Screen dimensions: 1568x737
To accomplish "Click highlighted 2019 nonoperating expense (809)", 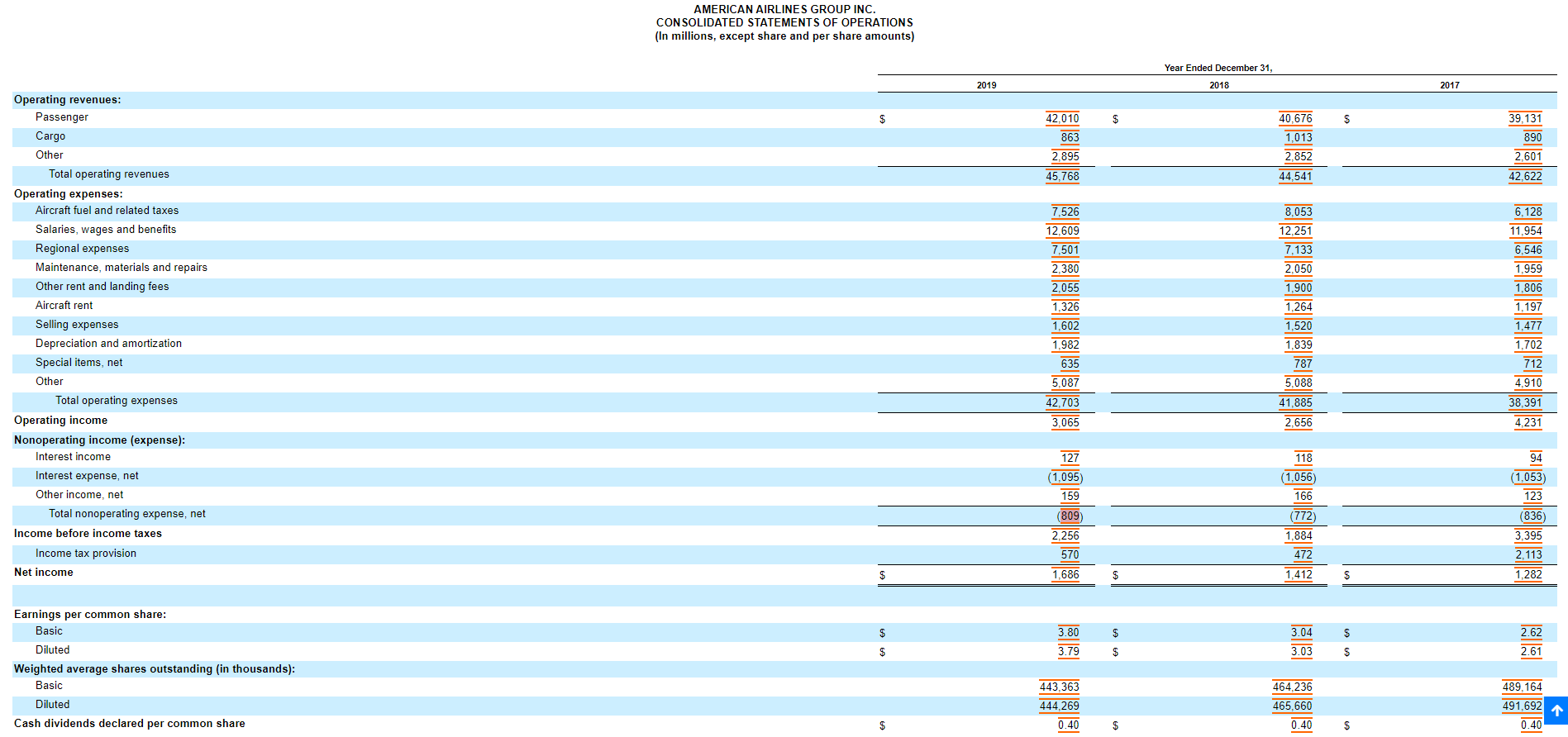I will (x=1070, y=516).
